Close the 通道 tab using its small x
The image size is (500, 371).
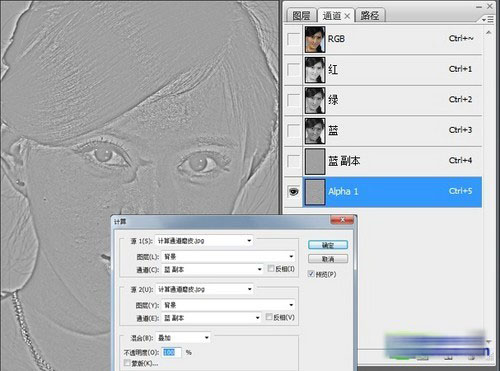coord(347,16)
